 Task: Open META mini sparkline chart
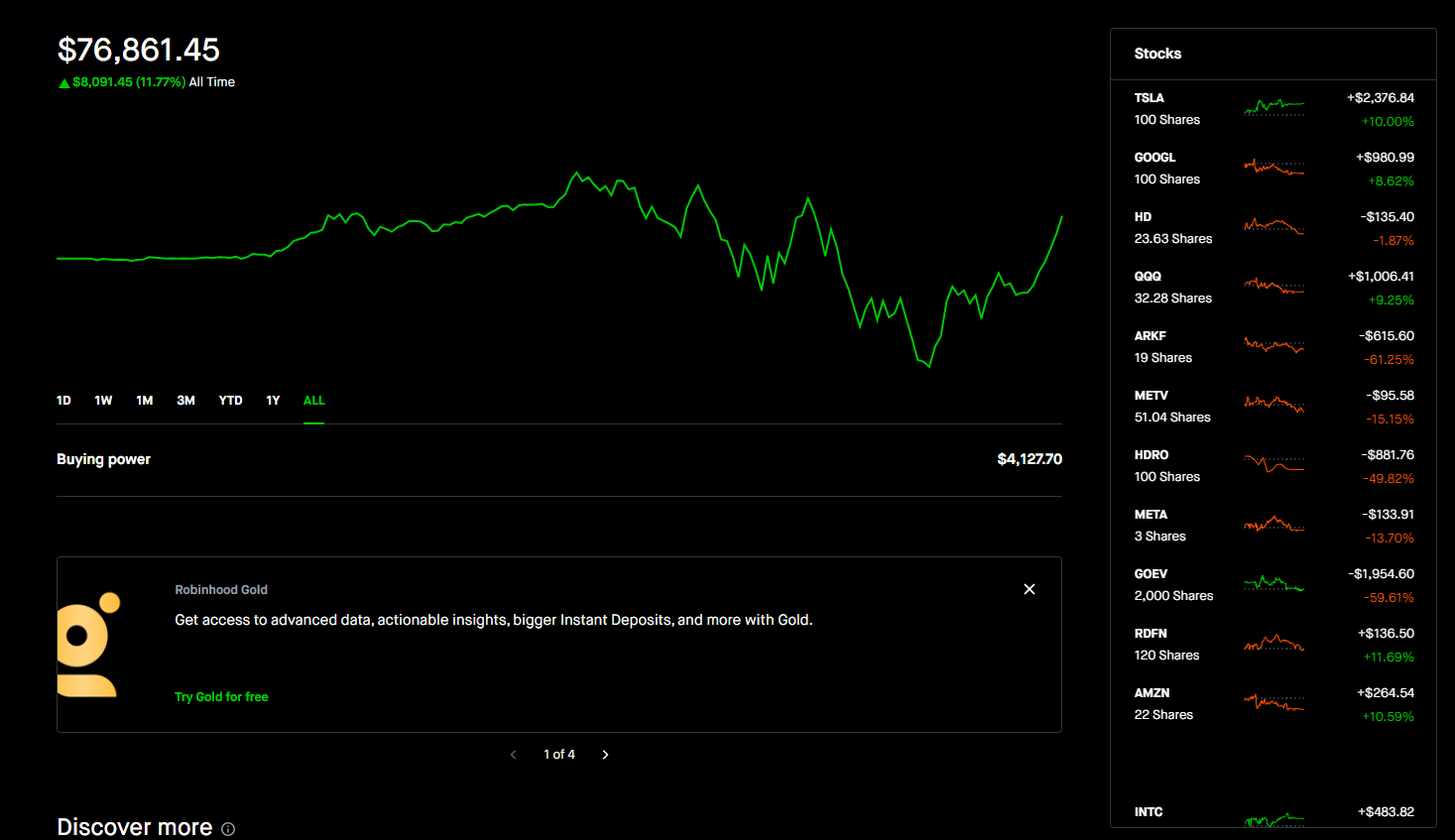(1274, 524)
